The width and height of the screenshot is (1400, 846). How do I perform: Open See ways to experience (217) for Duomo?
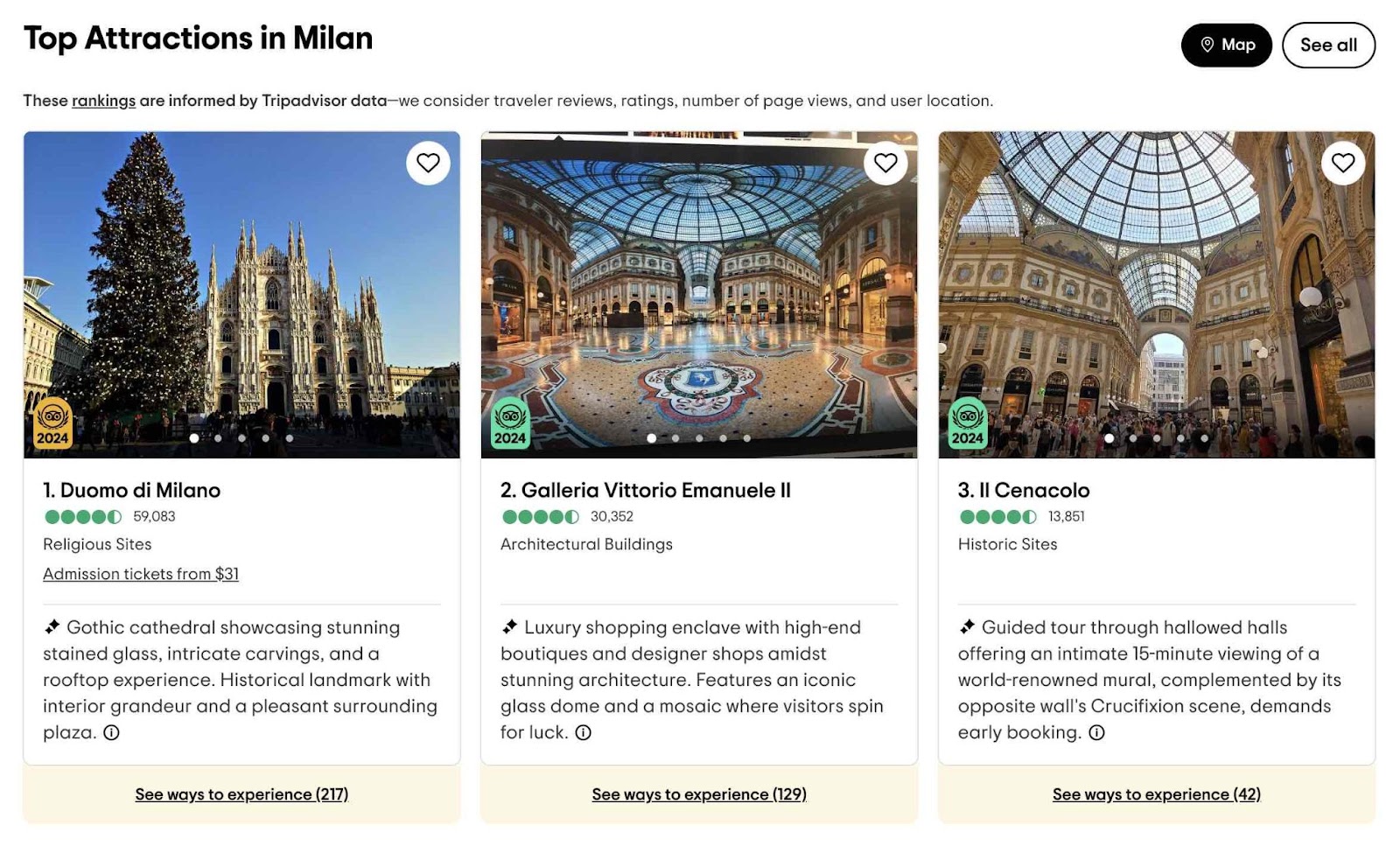click(x=241, y=794)
